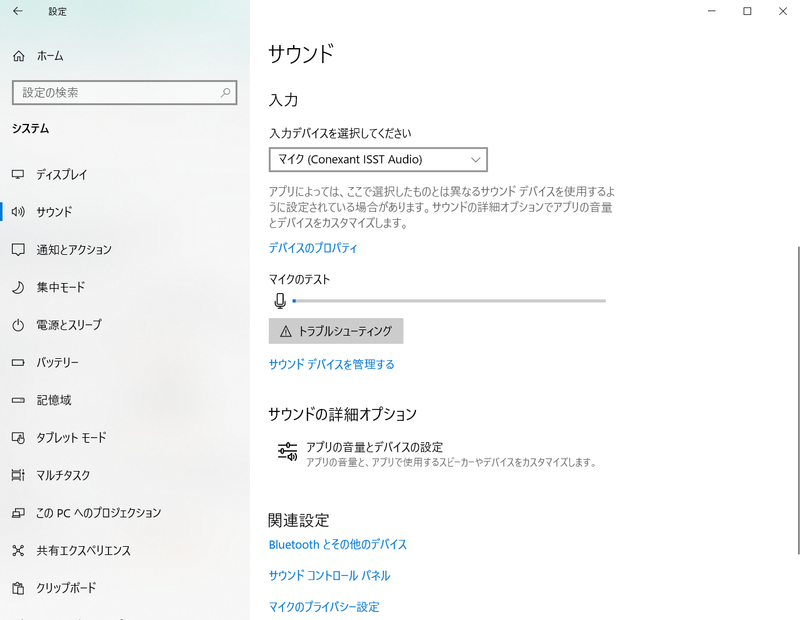
Task: Open タブレット モード settings page
Action: (x=71, y=438)
